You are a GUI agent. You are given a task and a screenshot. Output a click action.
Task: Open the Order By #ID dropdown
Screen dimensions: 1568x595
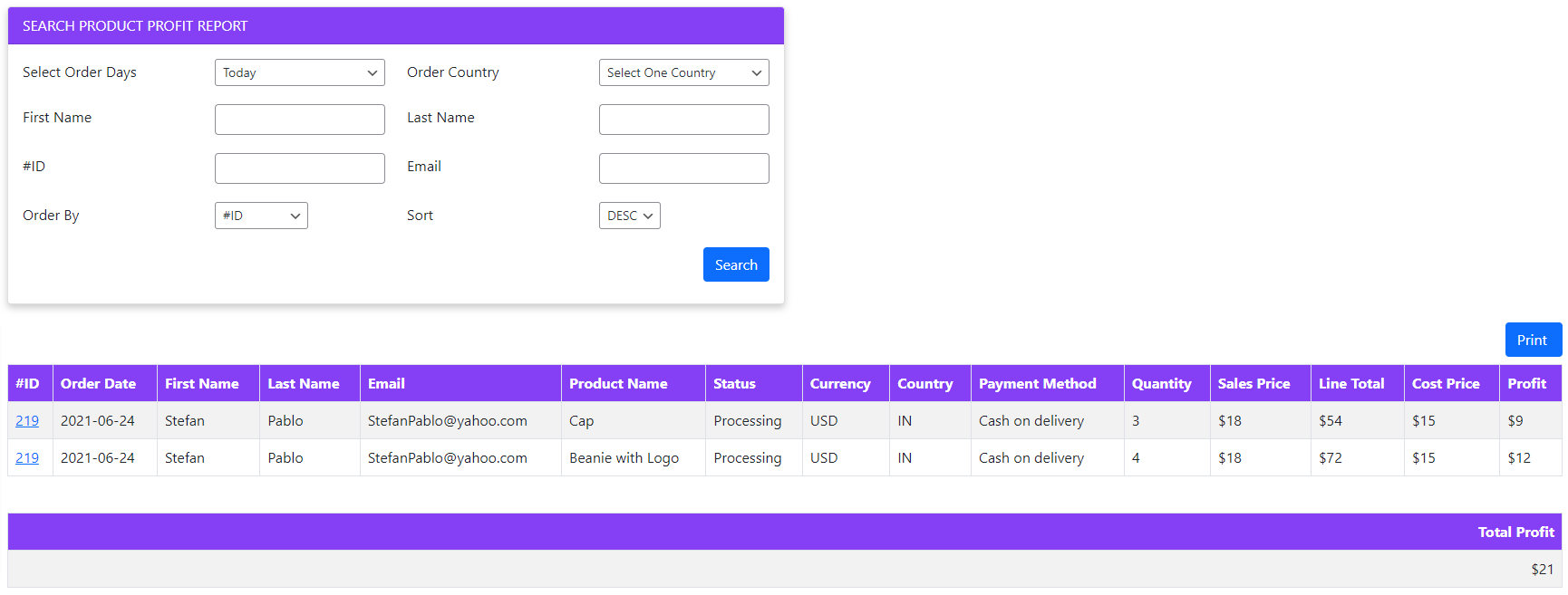(261, 216)
